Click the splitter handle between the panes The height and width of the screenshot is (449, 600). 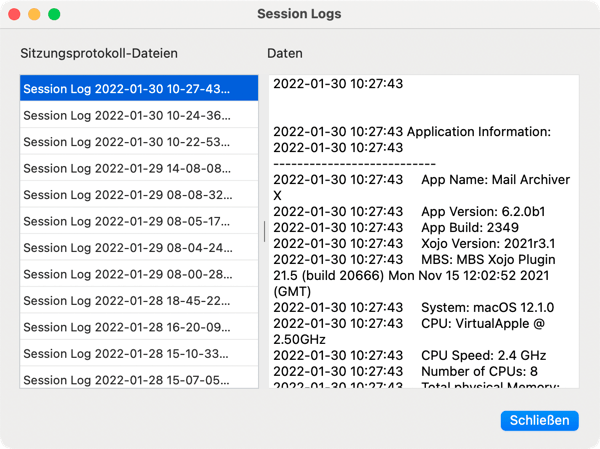[264, 231]
